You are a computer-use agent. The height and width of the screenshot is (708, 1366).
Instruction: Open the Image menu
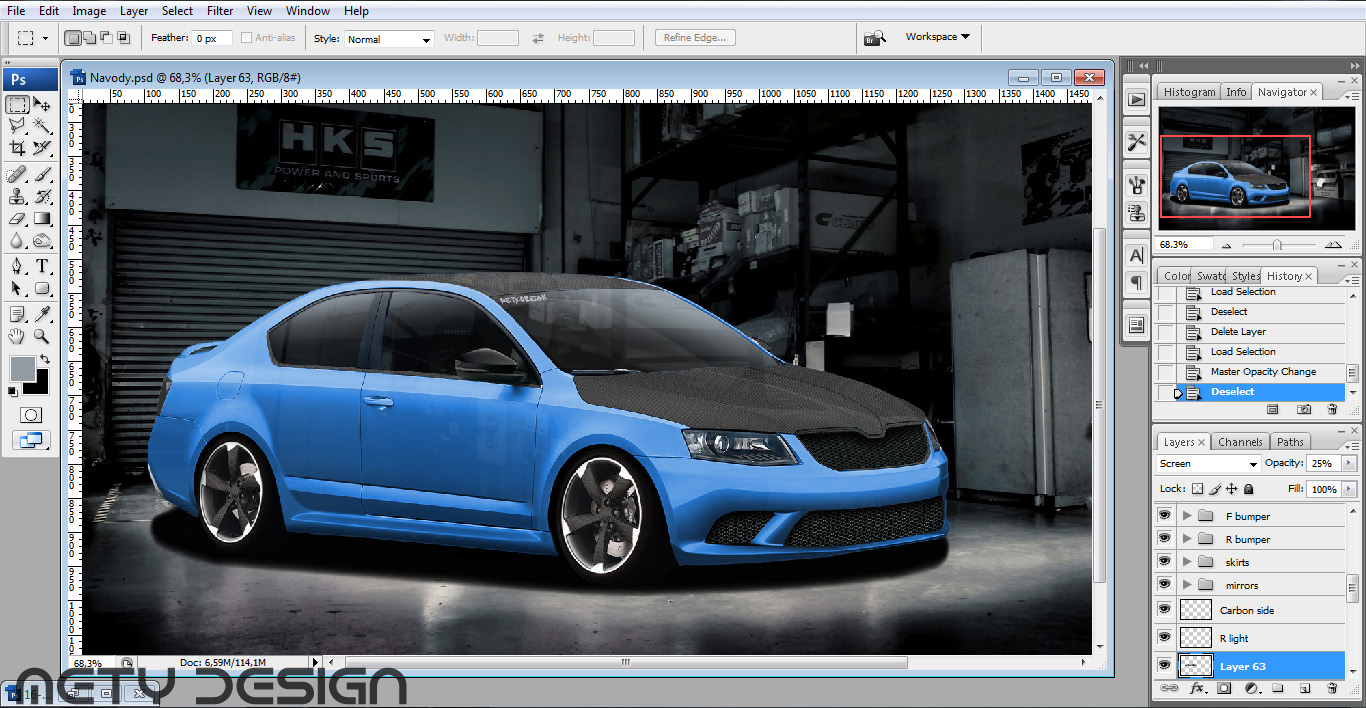(x=89, y=11)
